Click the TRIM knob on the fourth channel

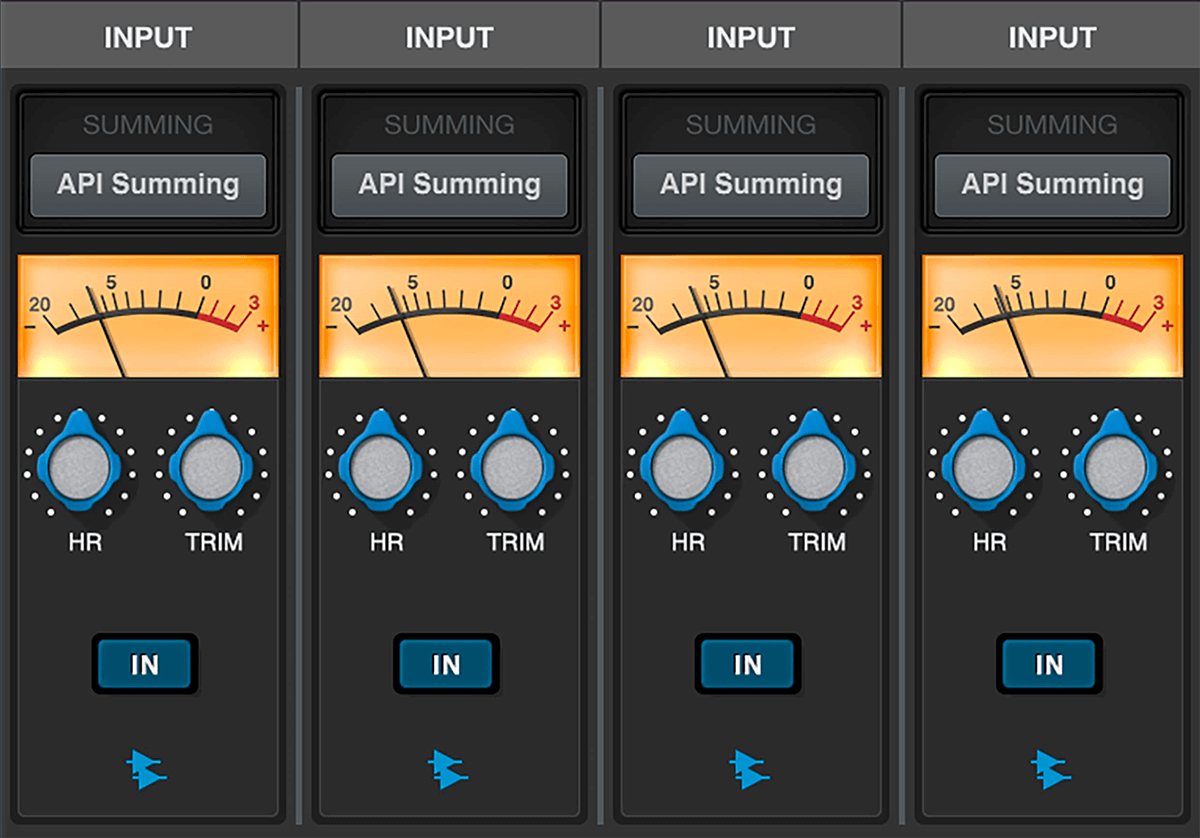pyautogui.click(x=1118, y=464)
